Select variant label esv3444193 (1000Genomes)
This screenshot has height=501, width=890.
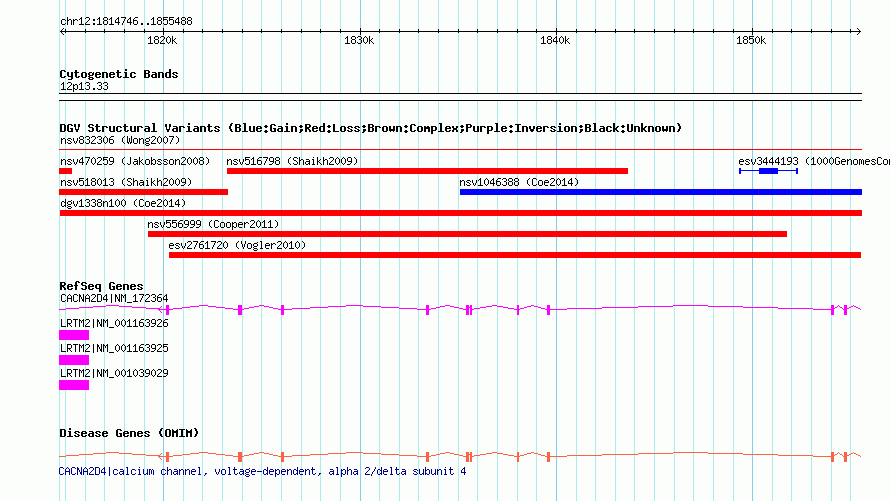pyautogui.click(x=814, y=161)
